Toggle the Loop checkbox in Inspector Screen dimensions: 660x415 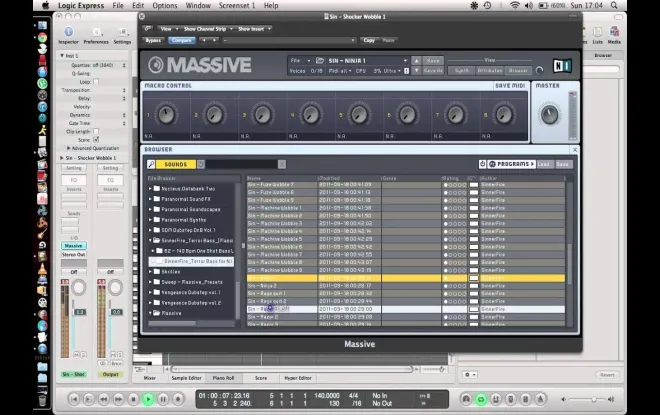pyautogui.click(x=96, y=82)
